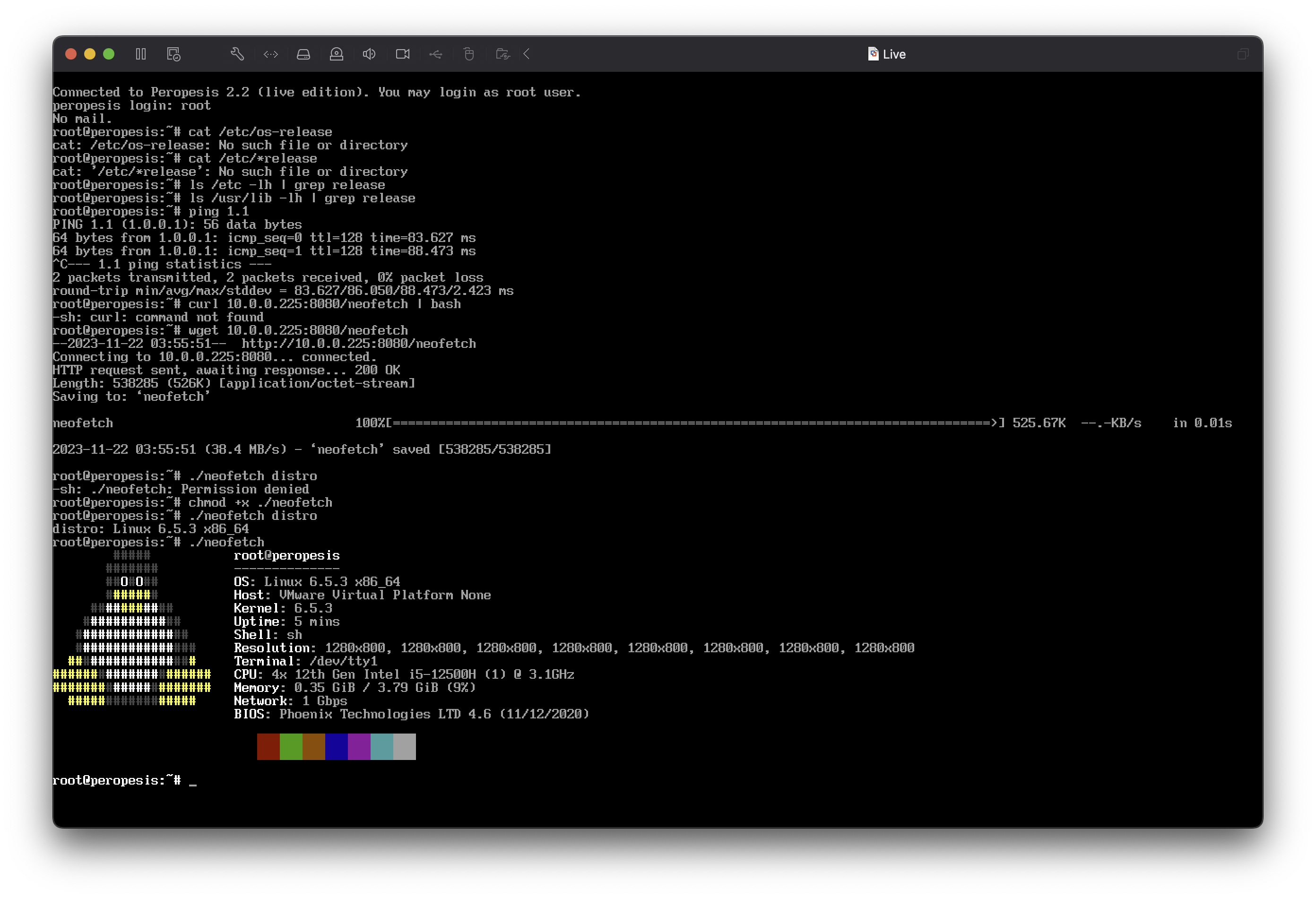Click the teal neofetch color swatch
The image size is (1316, 898).
coord(381,746)
